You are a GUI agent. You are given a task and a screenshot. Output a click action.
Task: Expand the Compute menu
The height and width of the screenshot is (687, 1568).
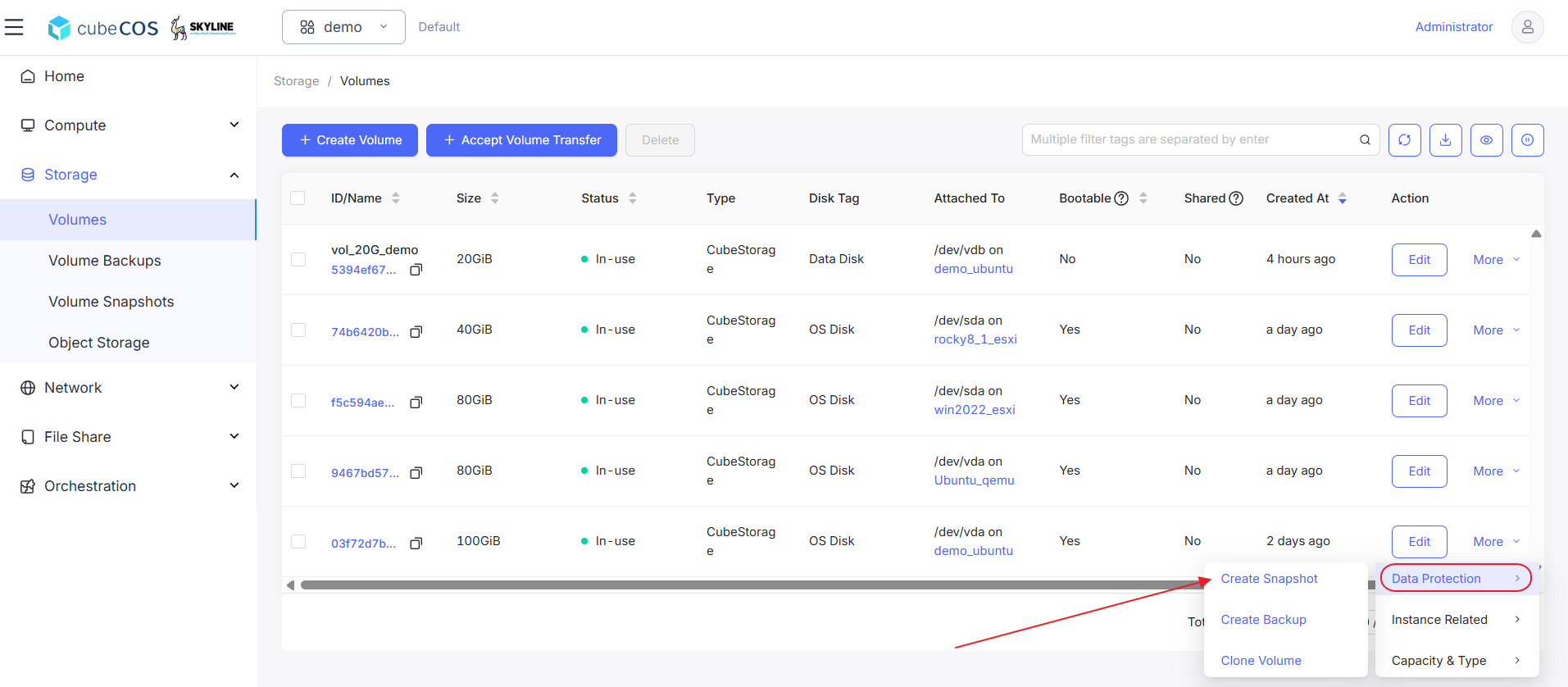click(x=128, y=125)
